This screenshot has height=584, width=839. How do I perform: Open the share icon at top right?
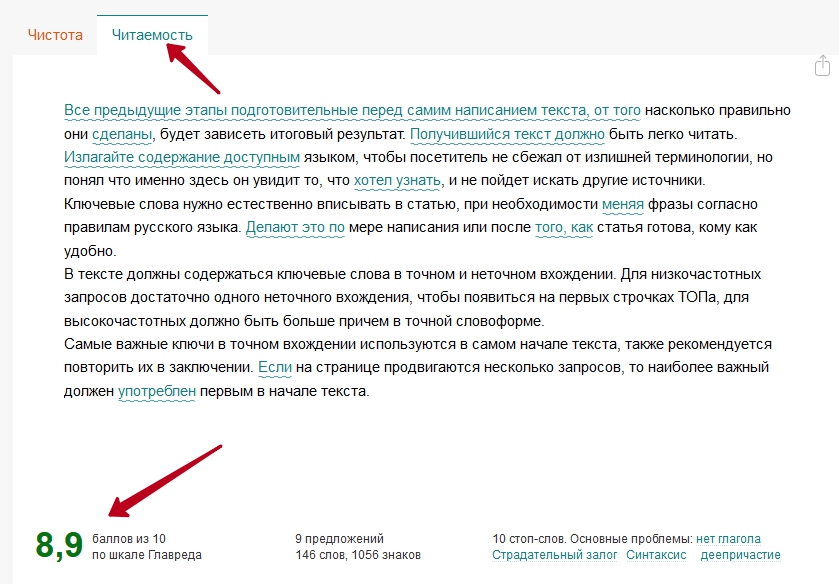click(822, 65)
